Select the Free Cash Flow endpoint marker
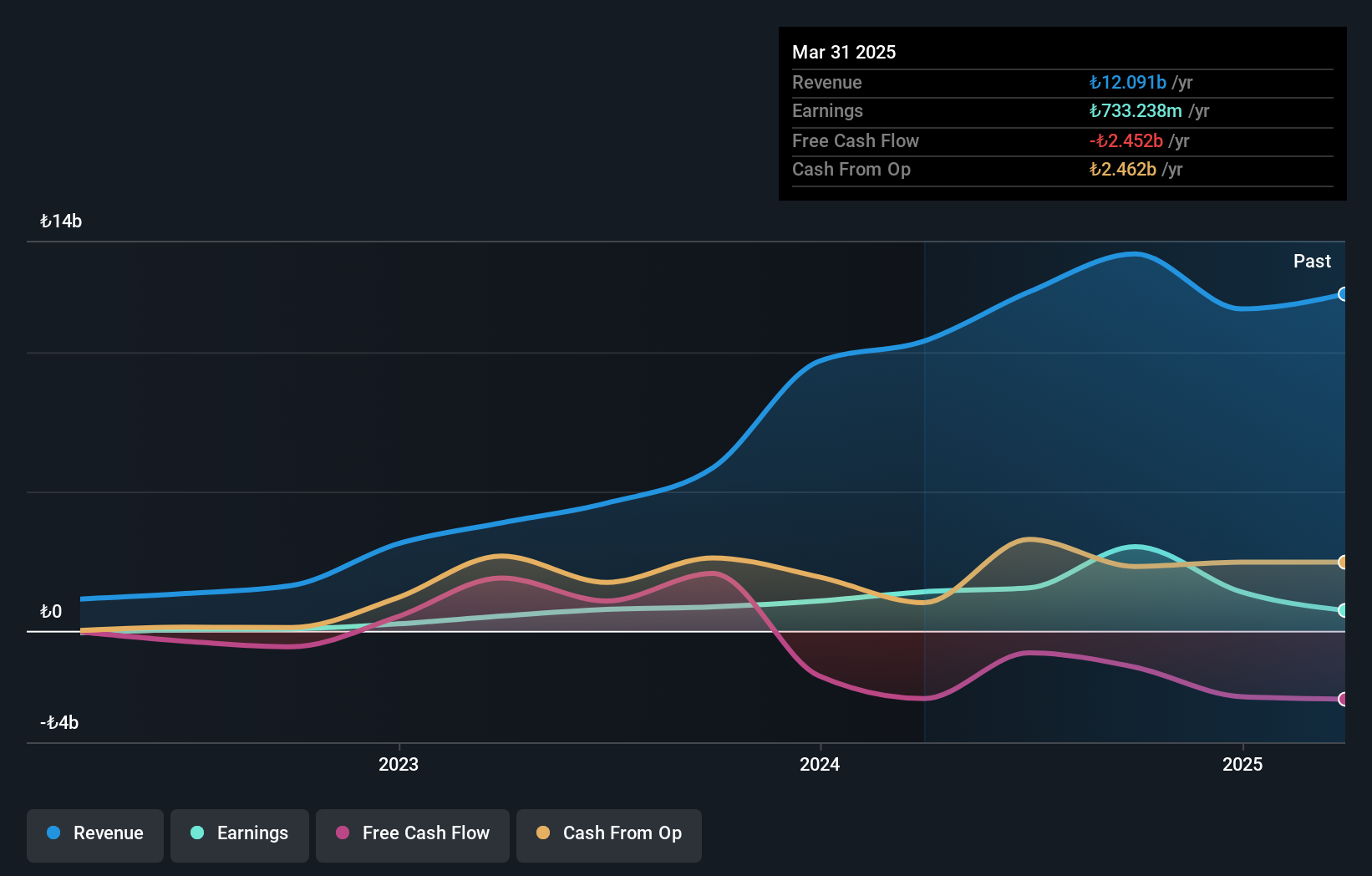Viewport: 1372px width, 876px height. coord(1343,699)
